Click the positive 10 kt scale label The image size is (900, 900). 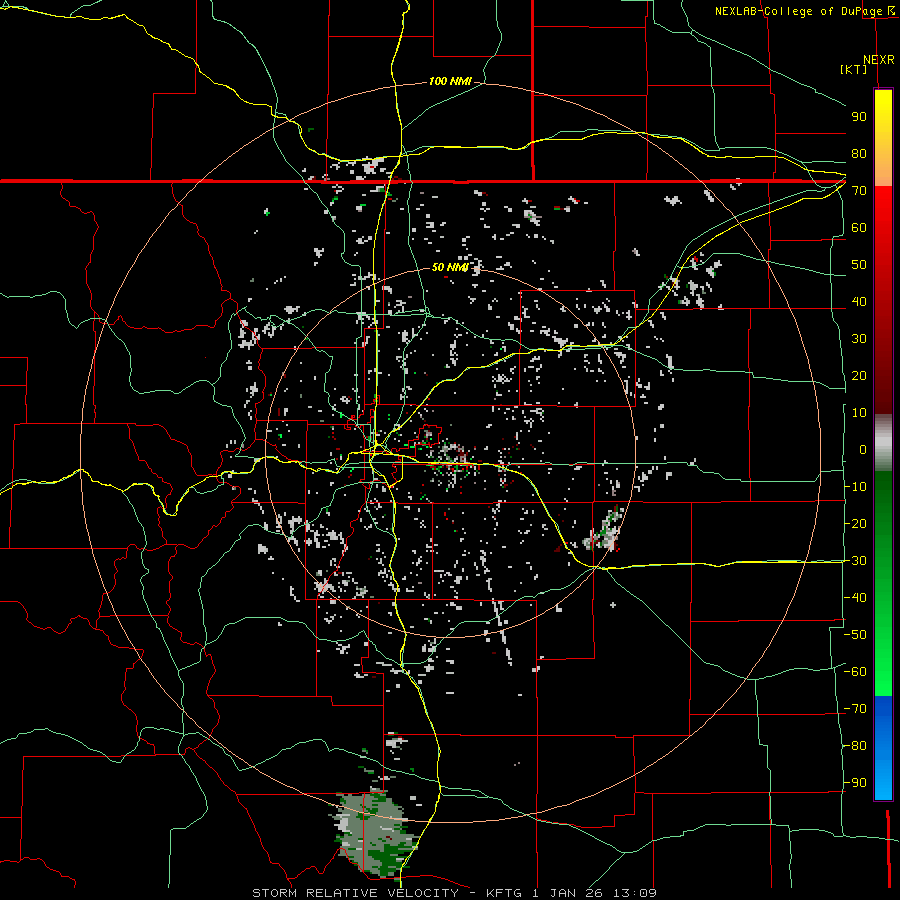[859, 413]
